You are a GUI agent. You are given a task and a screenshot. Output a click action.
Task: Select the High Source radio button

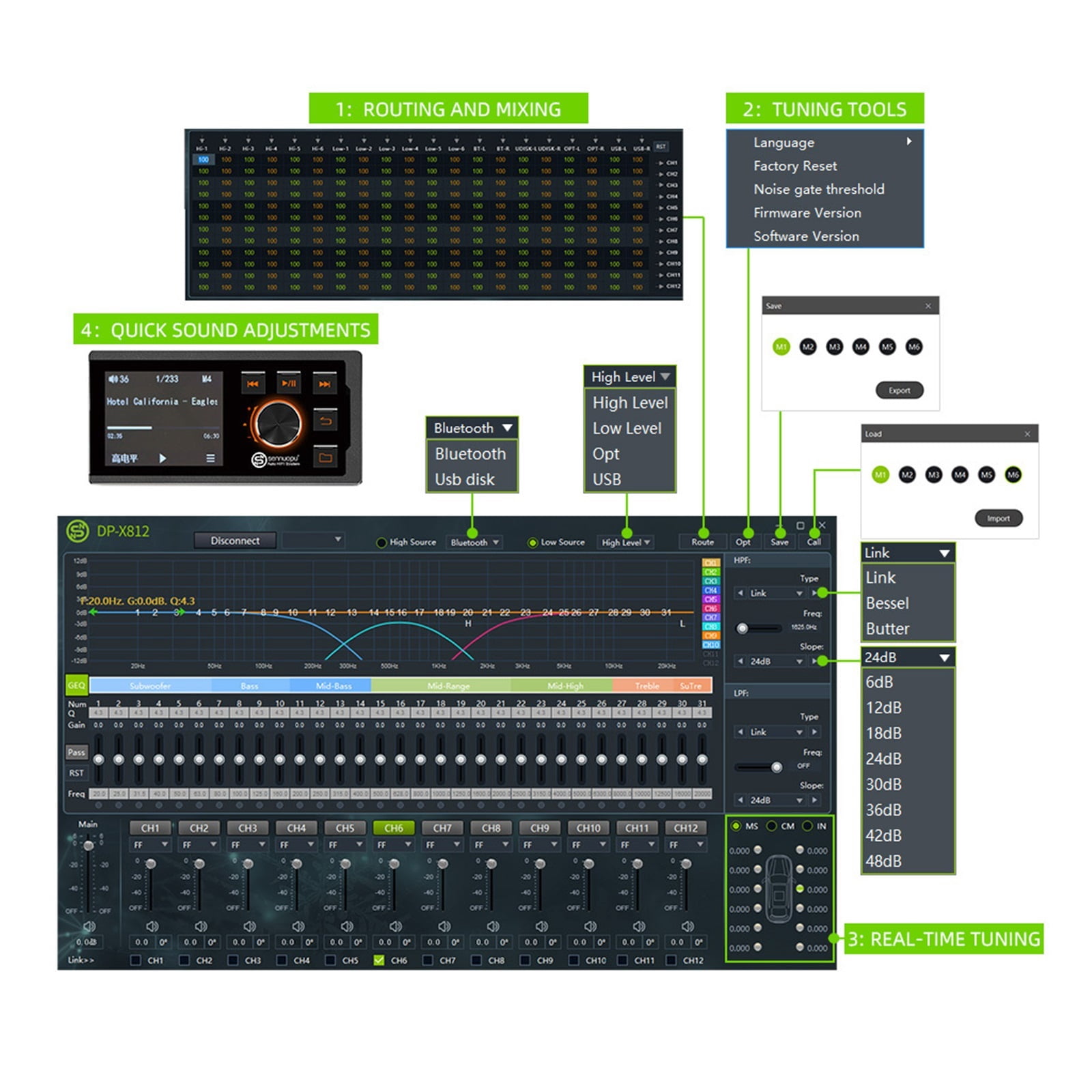click(382, 543)
